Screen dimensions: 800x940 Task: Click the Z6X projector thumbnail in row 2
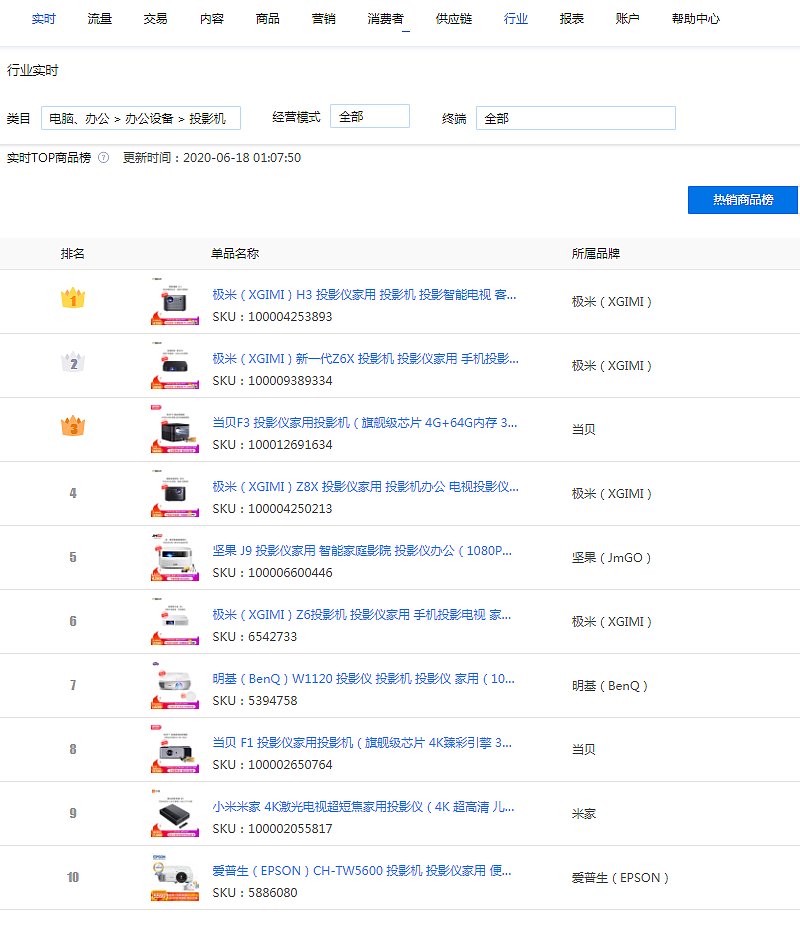[175, 365]
